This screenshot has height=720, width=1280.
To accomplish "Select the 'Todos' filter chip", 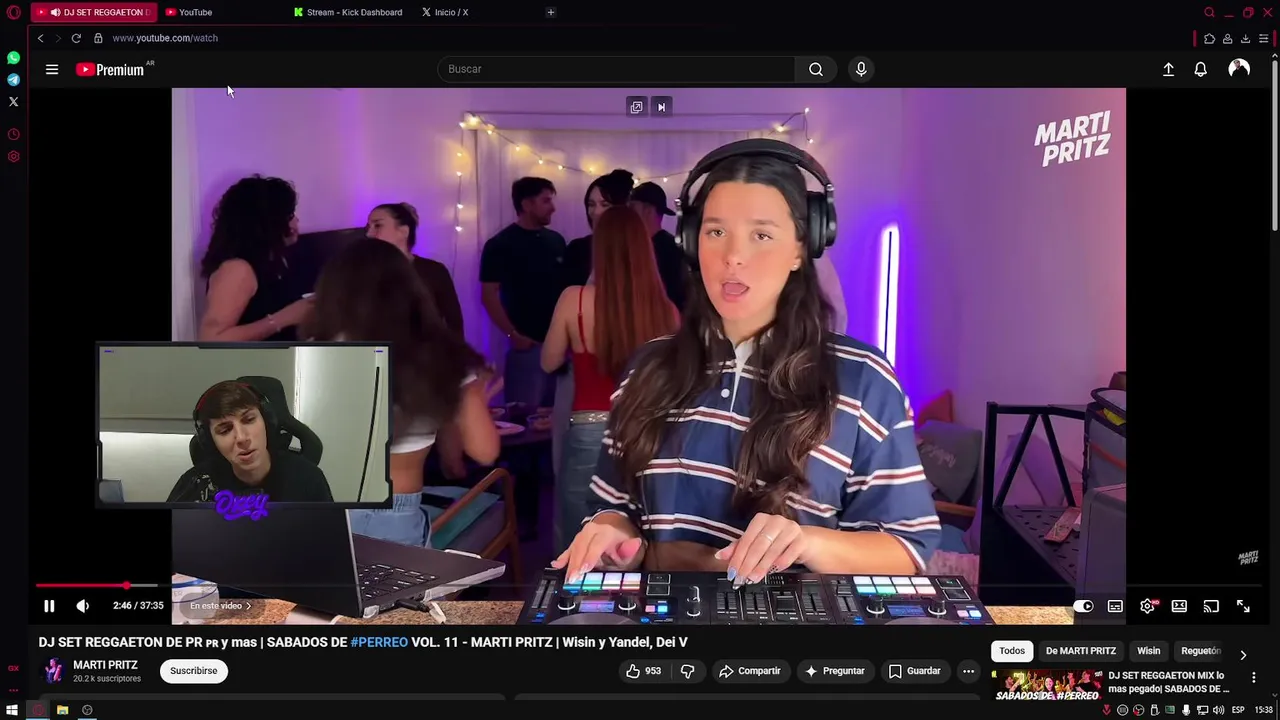I will click(x=1012, y=651).
